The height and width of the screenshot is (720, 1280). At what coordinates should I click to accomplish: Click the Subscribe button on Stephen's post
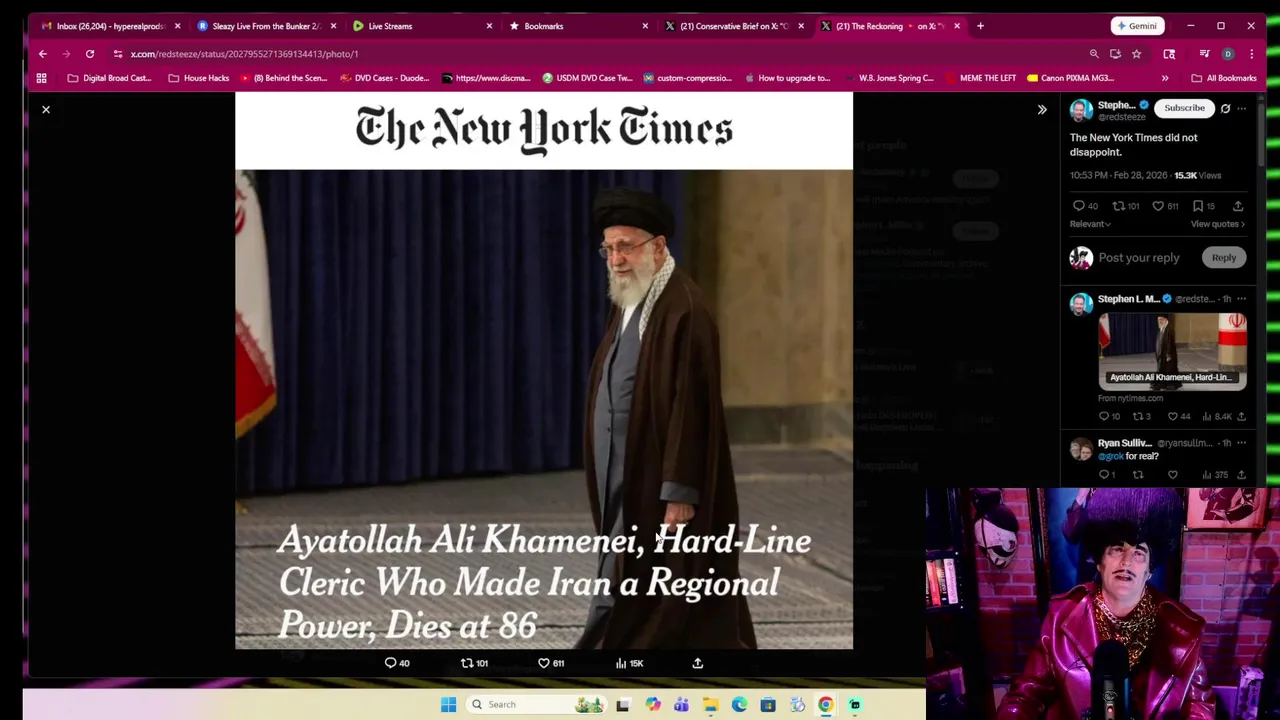[x=1184, y=108]
